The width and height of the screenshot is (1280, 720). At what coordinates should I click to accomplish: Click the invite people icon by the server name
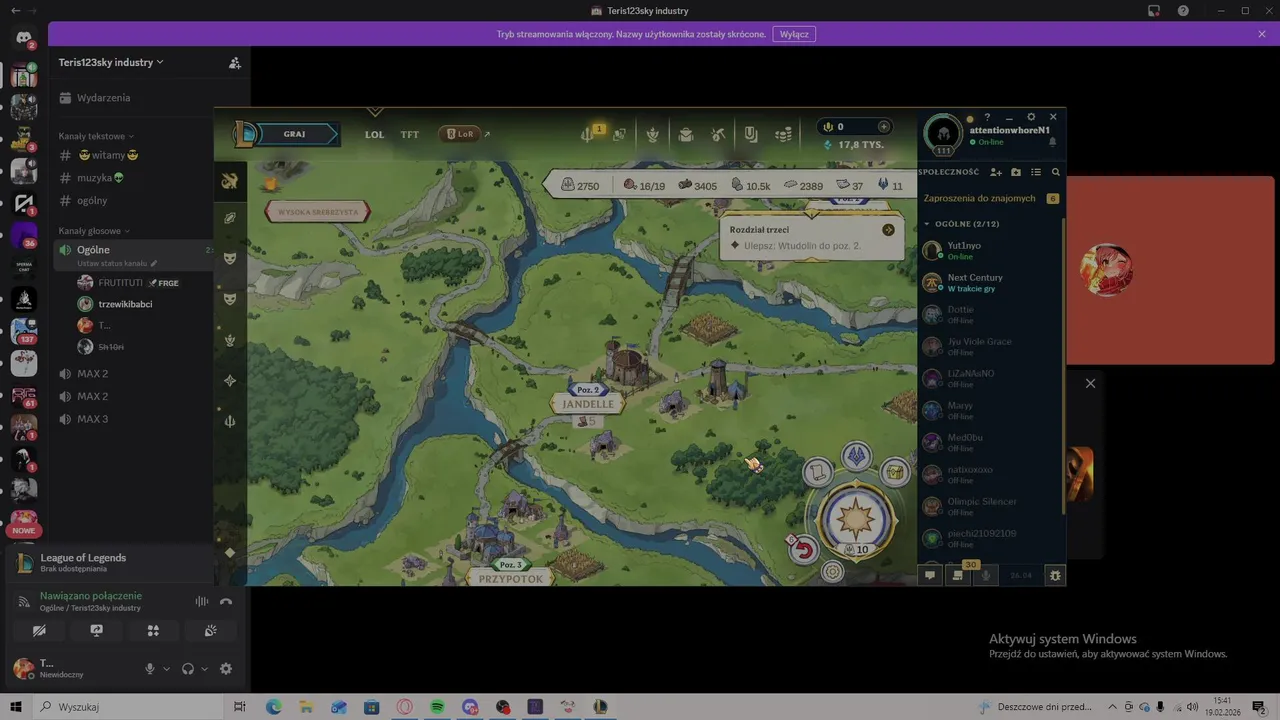click(234, 63)
